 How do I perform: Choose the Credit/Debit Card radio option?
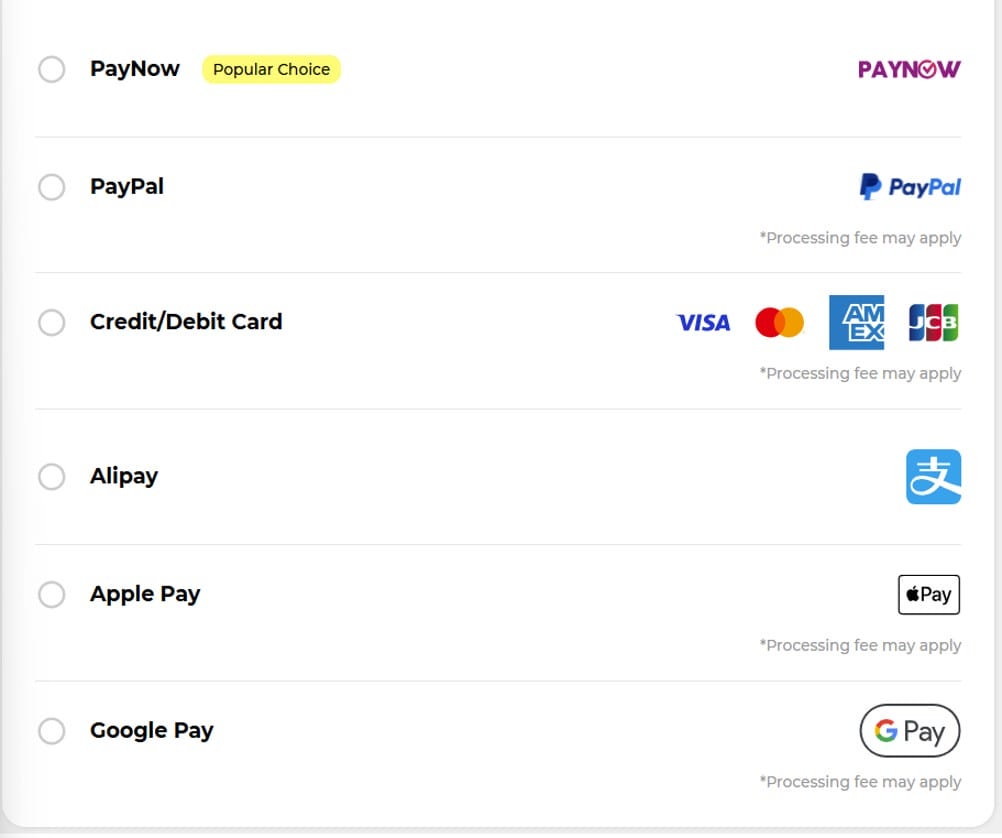(52, 323)
